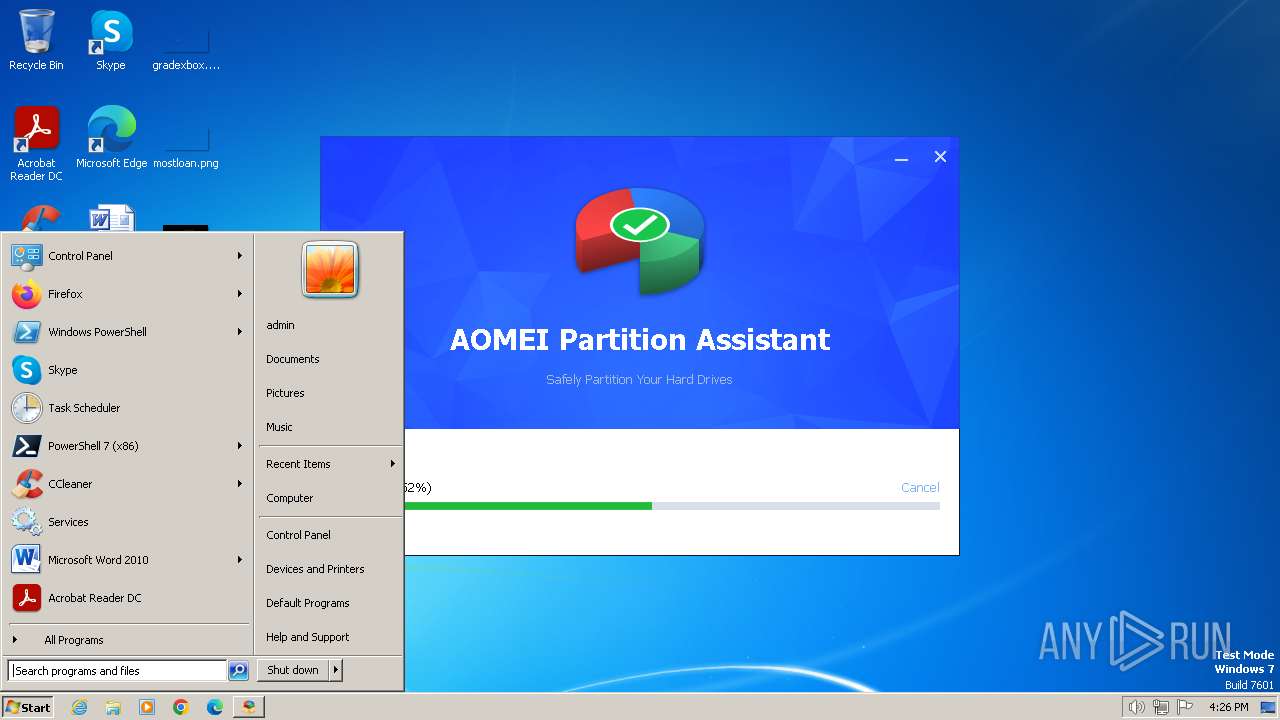
Task: Click Windows PowerShell icon in Start menu
Action: coord(27,332)
